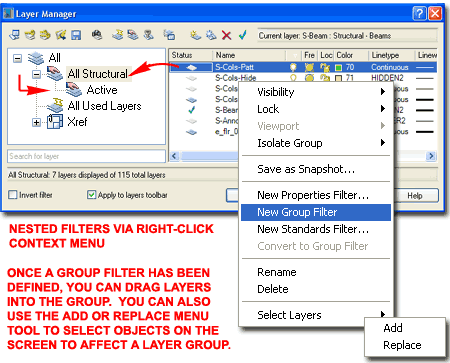Click the first toolbar icon with monitor
Image resolution: width=450 pixels, height=363 pixels.
point(14,35)
